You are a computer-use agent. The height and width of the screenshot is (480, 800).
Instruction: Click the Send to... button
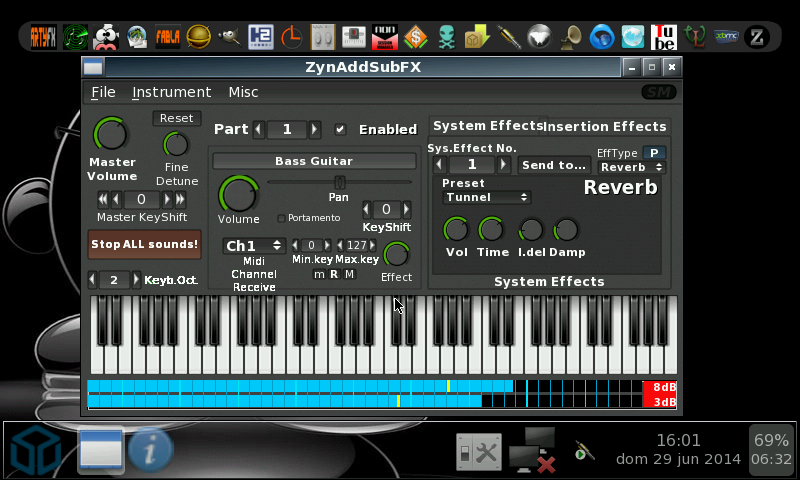553,165
